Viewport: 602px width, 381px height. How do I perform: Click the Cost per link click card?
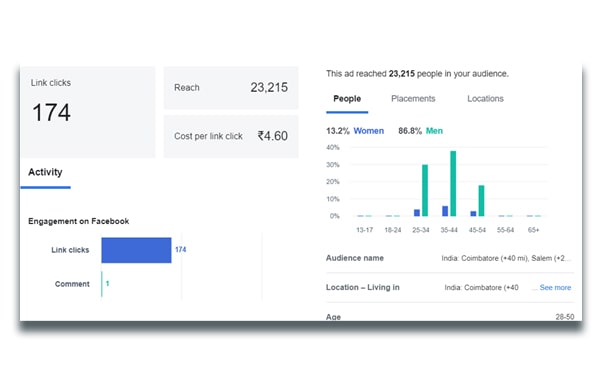point(231,136)
